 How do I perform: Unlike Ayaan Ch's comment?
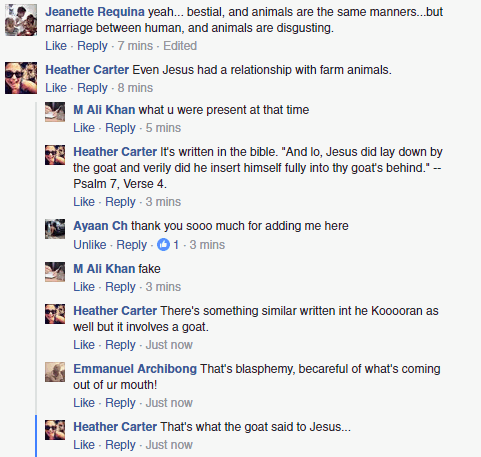pyautogui.click(x=90, y=245)
